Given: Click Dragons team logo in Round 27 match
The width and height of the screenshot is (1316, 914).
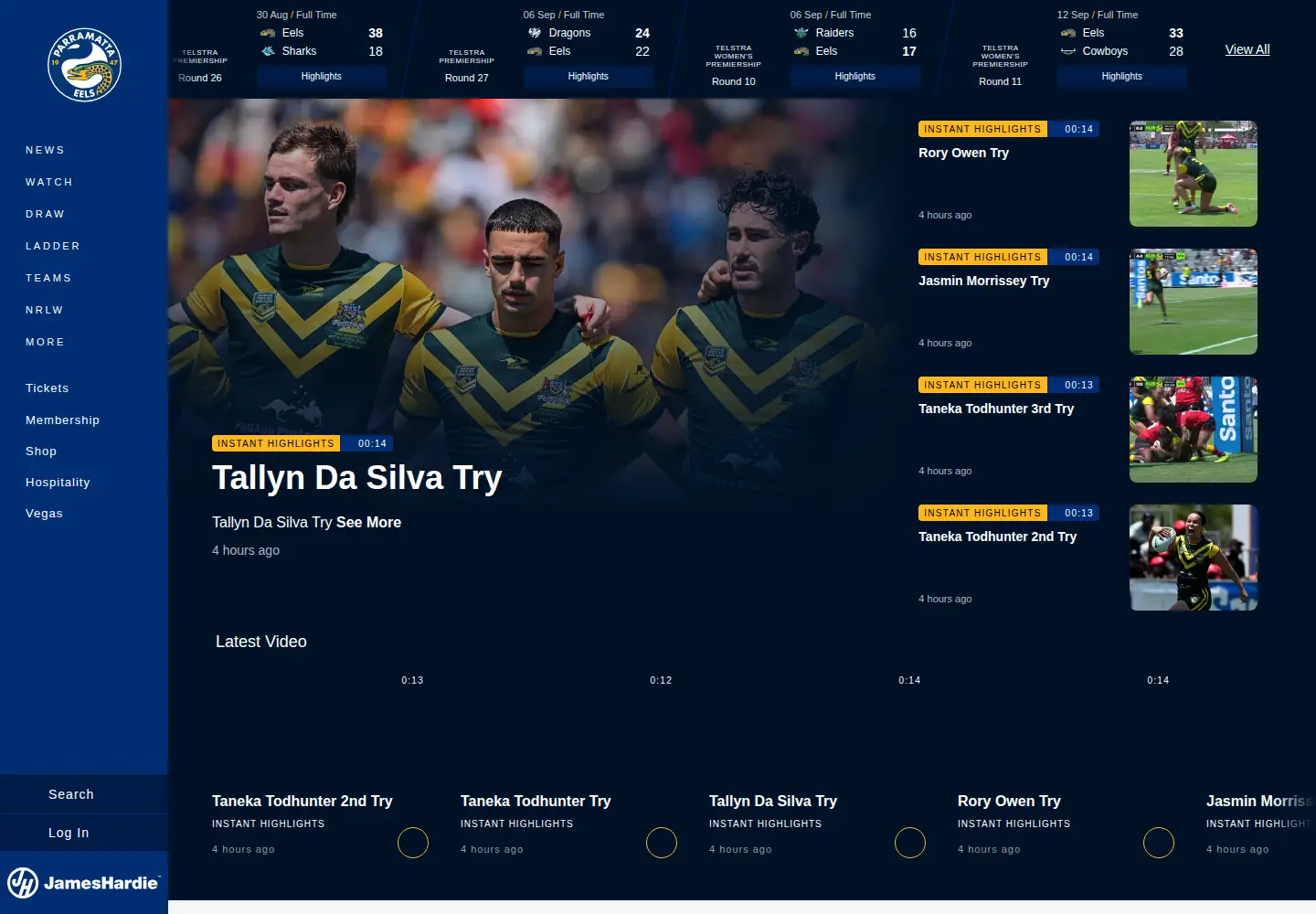Looking at the screenshot, I should click(x=535, y=33).
